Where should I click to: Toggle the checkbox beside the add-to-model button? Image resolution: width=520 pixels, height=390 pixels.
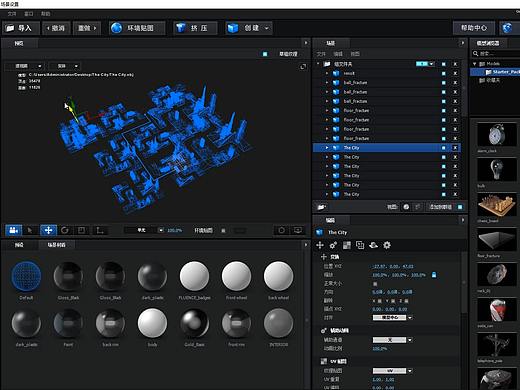tap(460, 207)
